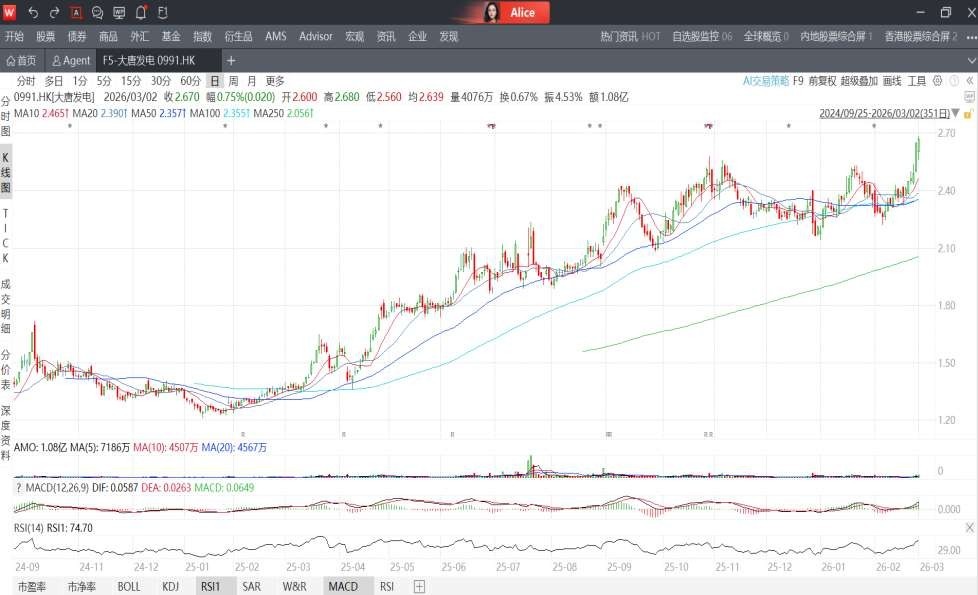Open the chat message bubble icon

pos(97,13)
